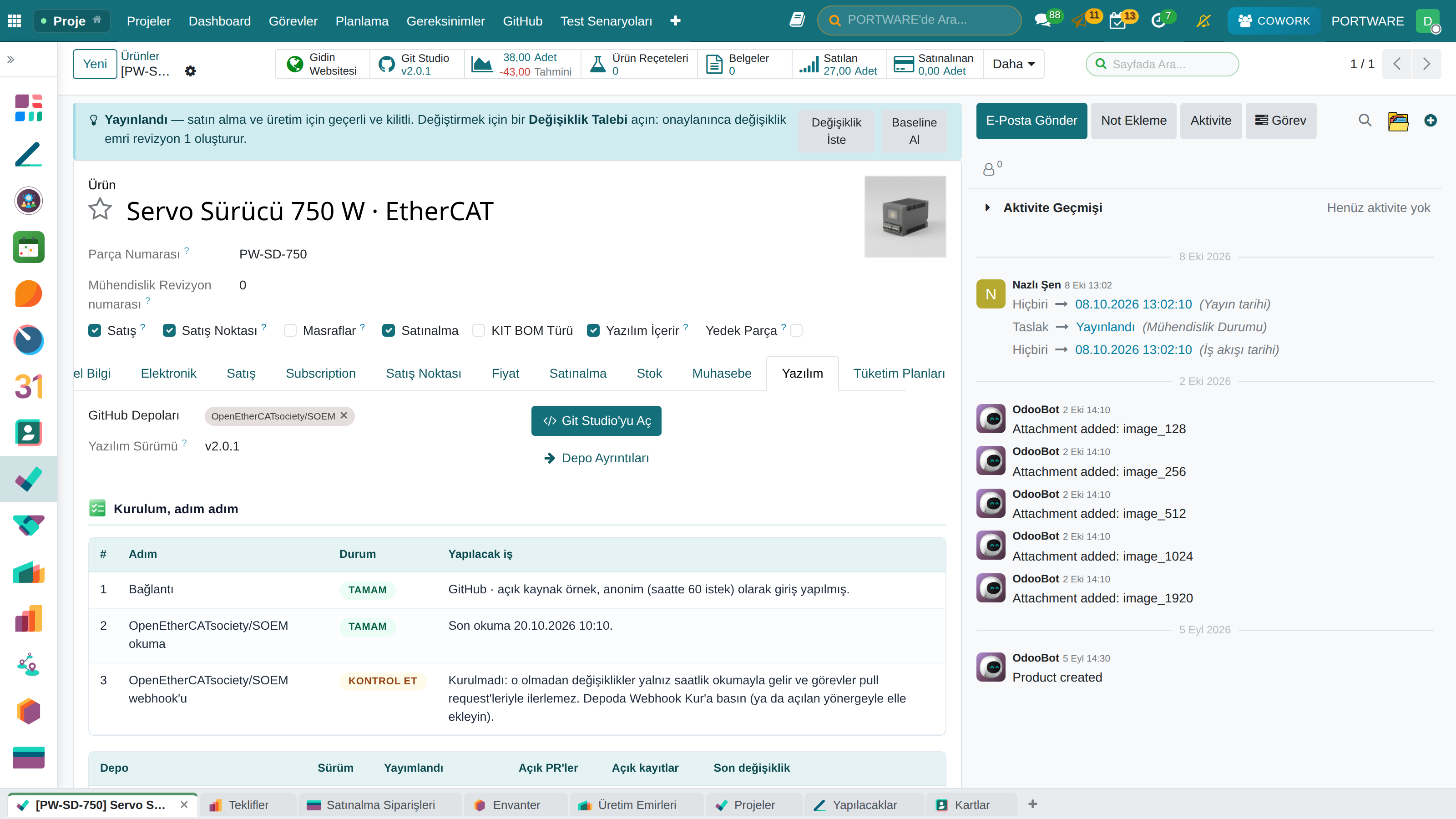The width and height of the screenshot is (1456, 819).
Task: Focus the PORTWARE'de Ara search field
Action: 919,20
